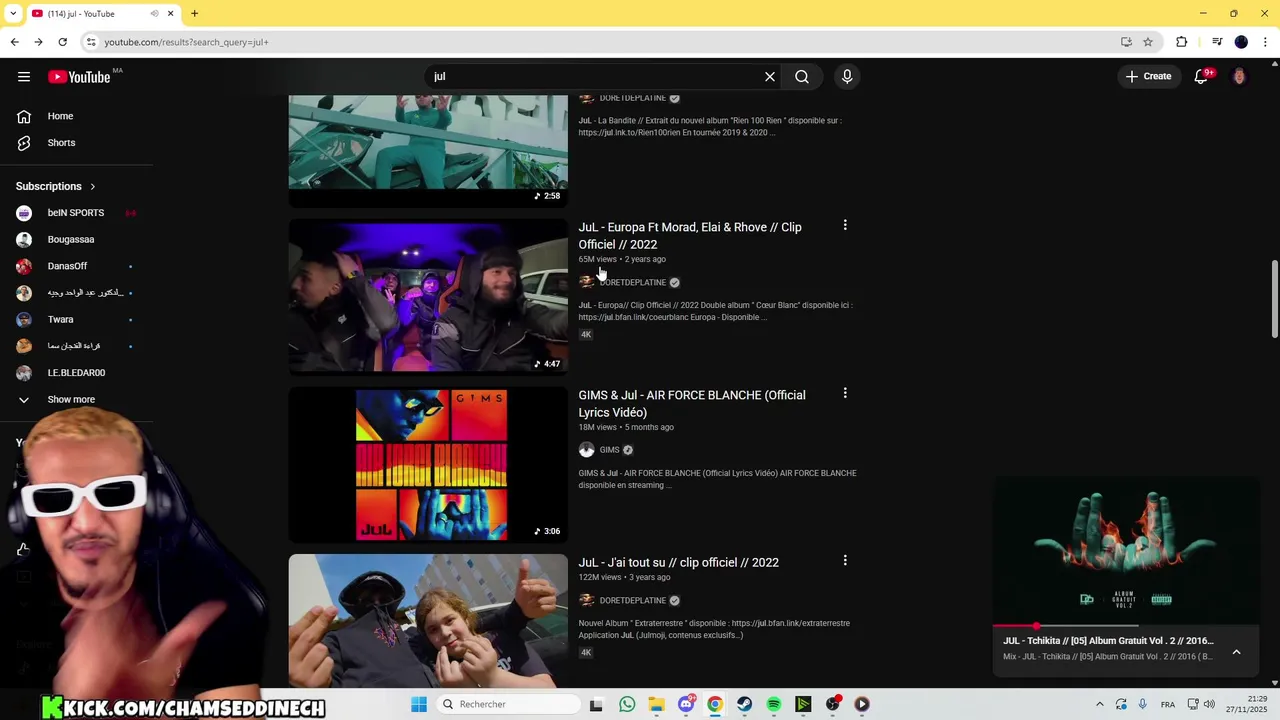
Task: Open the Chrome extensions puzzle icon
Action: (1182, 42)
